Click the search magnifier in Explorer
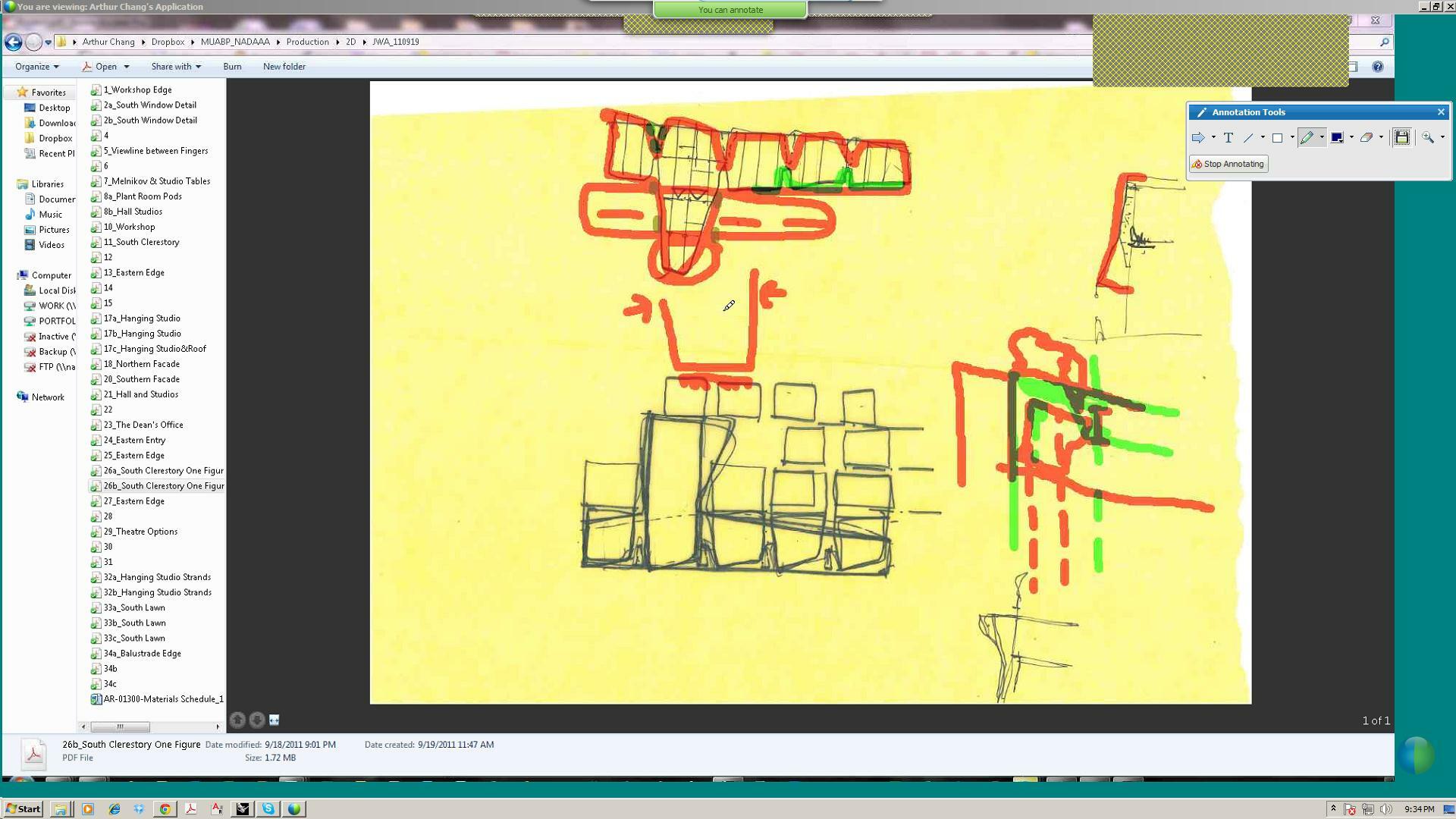Viewport: 1456px width, 819px height. [1384, 42]
